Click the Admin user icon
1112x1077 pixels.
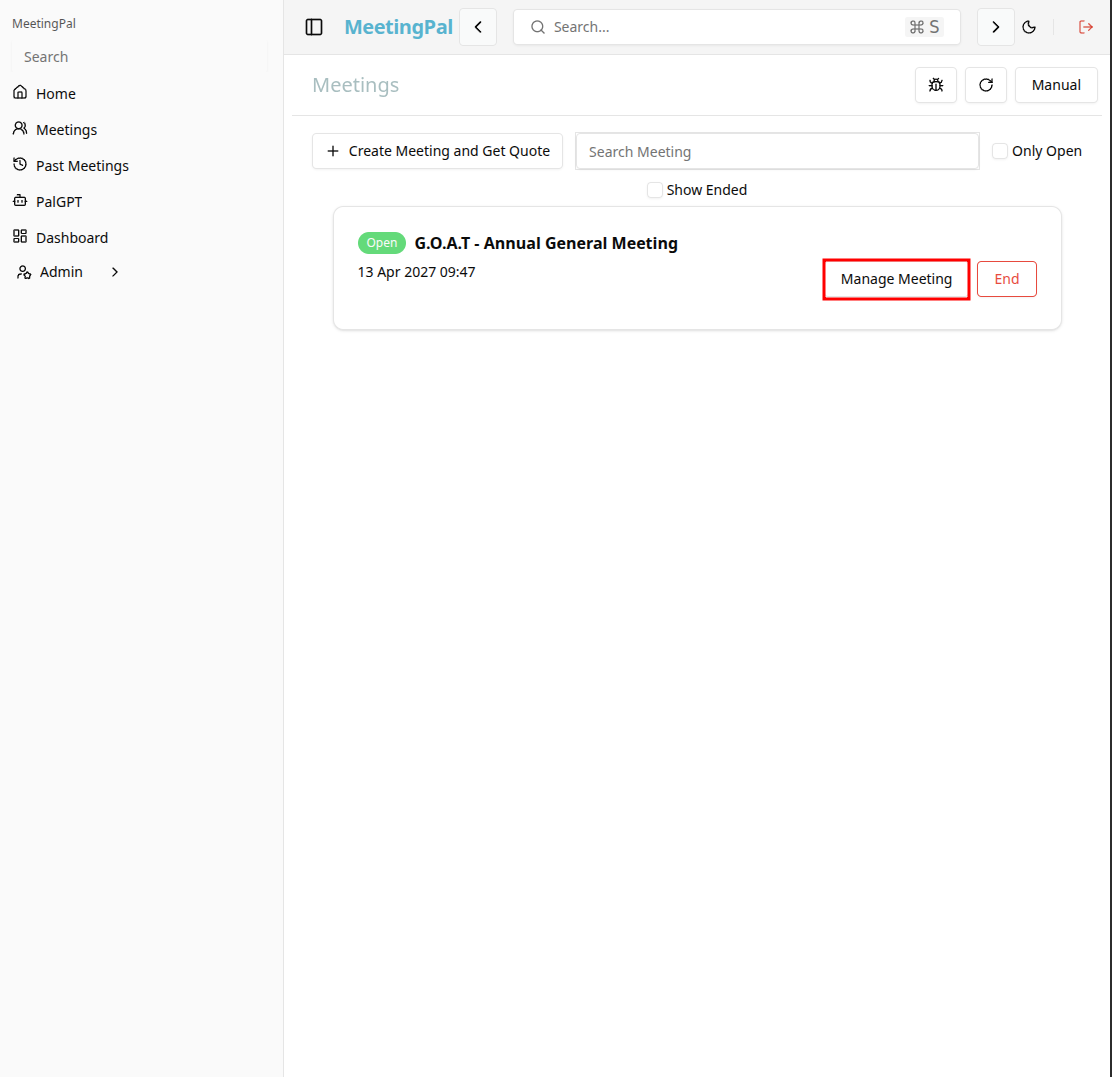(x=24, y=272)
